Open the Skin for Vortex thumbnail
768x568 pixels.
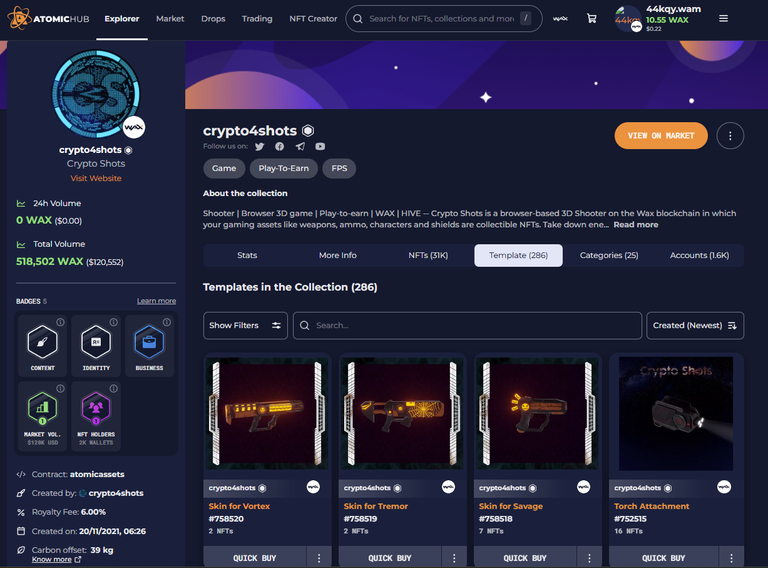tap(267, 414)
